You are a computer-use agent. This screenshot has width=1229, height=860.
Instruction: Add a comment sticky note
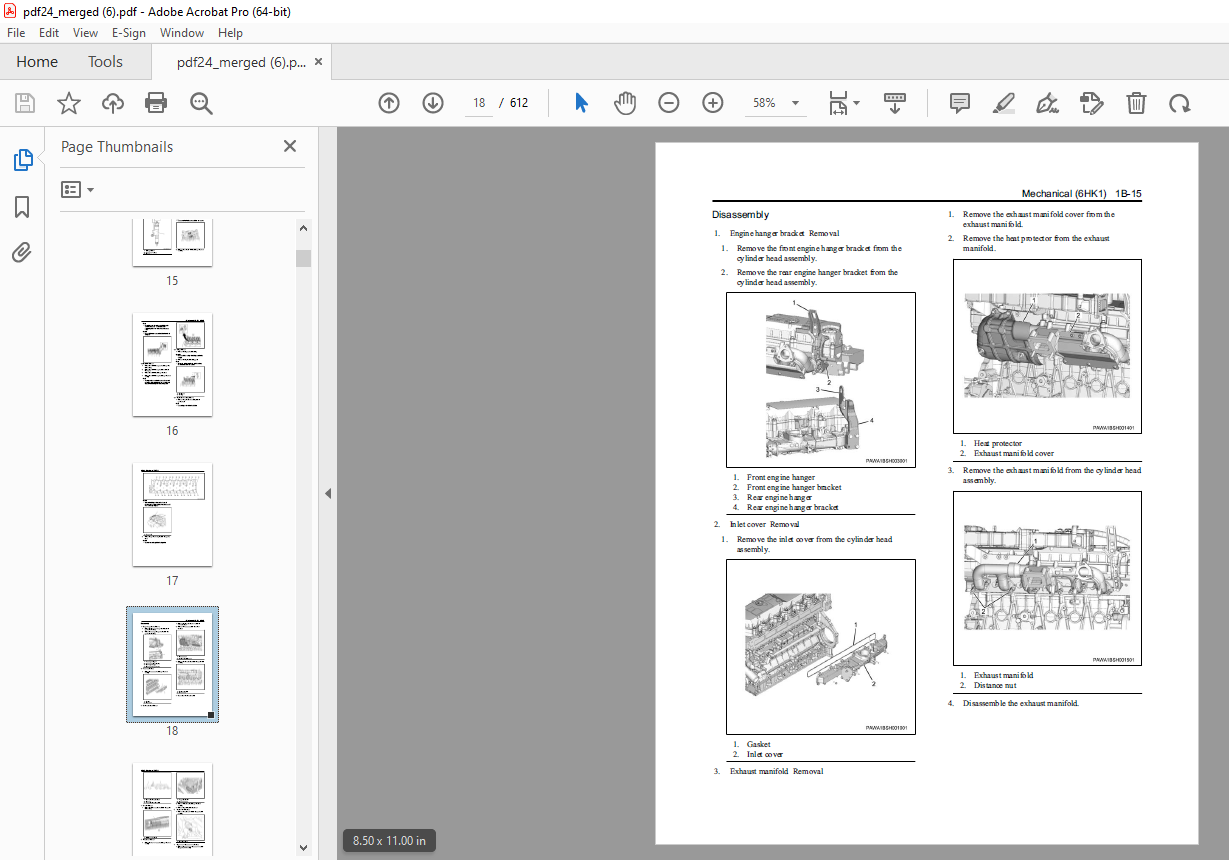(959, 103)
